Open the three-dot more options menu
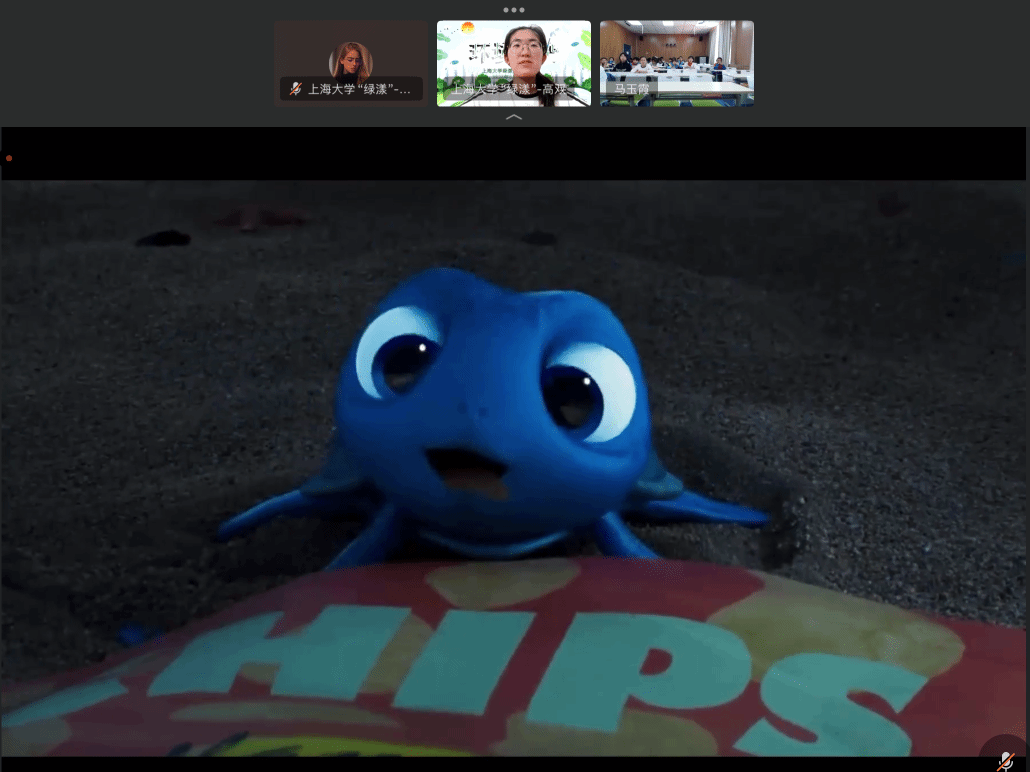Viewport: 1030px width, 772px height. click(x=514, y=10)
